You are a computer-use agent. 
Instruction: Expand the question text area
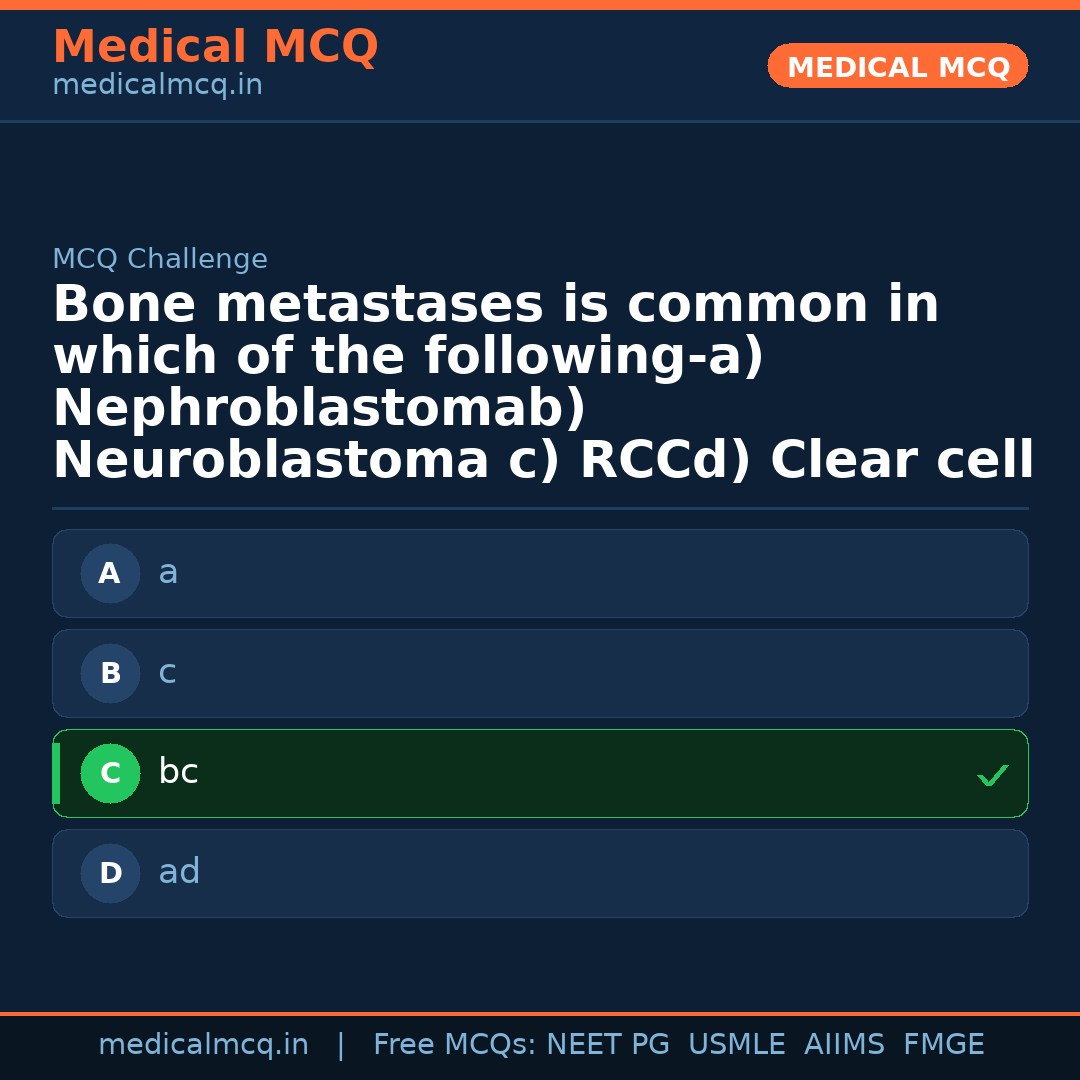tap(540, 380)
